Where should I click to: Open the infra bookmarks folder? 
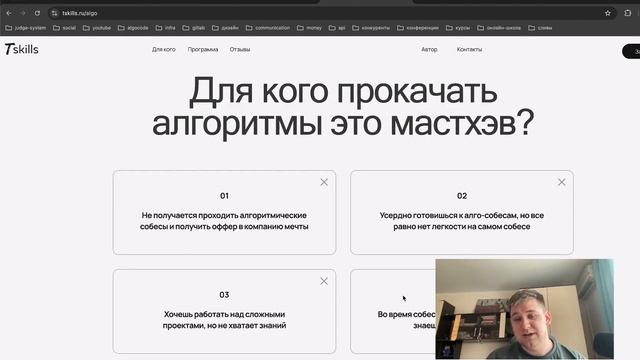(x=165, y=28)
